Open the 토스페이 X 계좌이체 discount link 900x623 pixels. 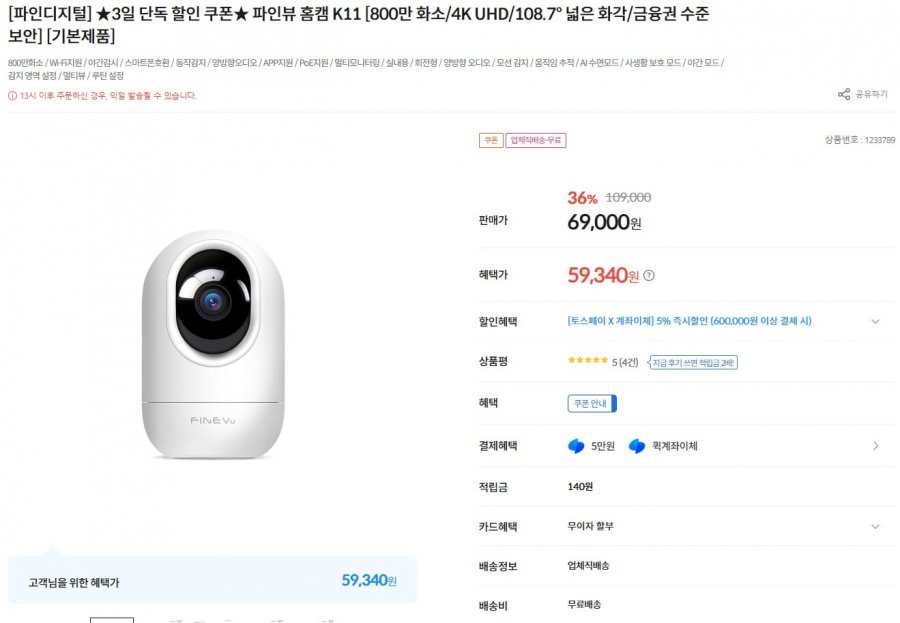(x=689, y=321)
